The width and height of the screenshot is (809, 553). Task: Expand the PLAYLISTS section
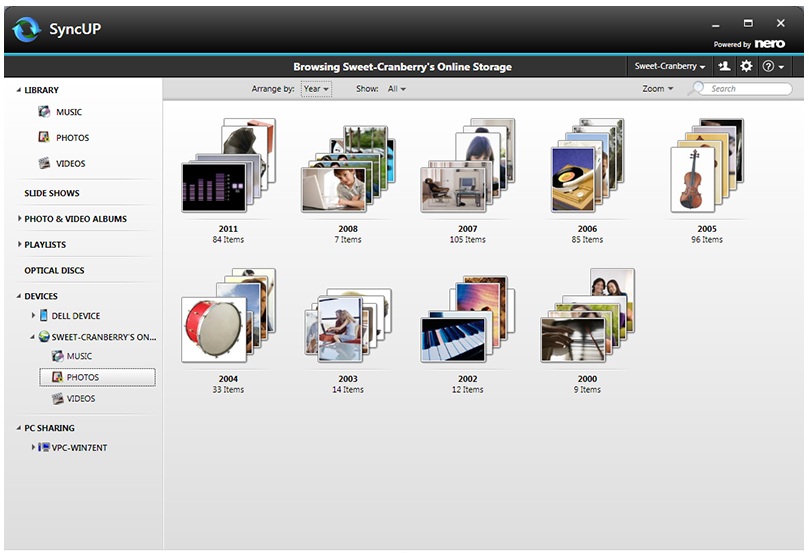(x=19, y=244)
